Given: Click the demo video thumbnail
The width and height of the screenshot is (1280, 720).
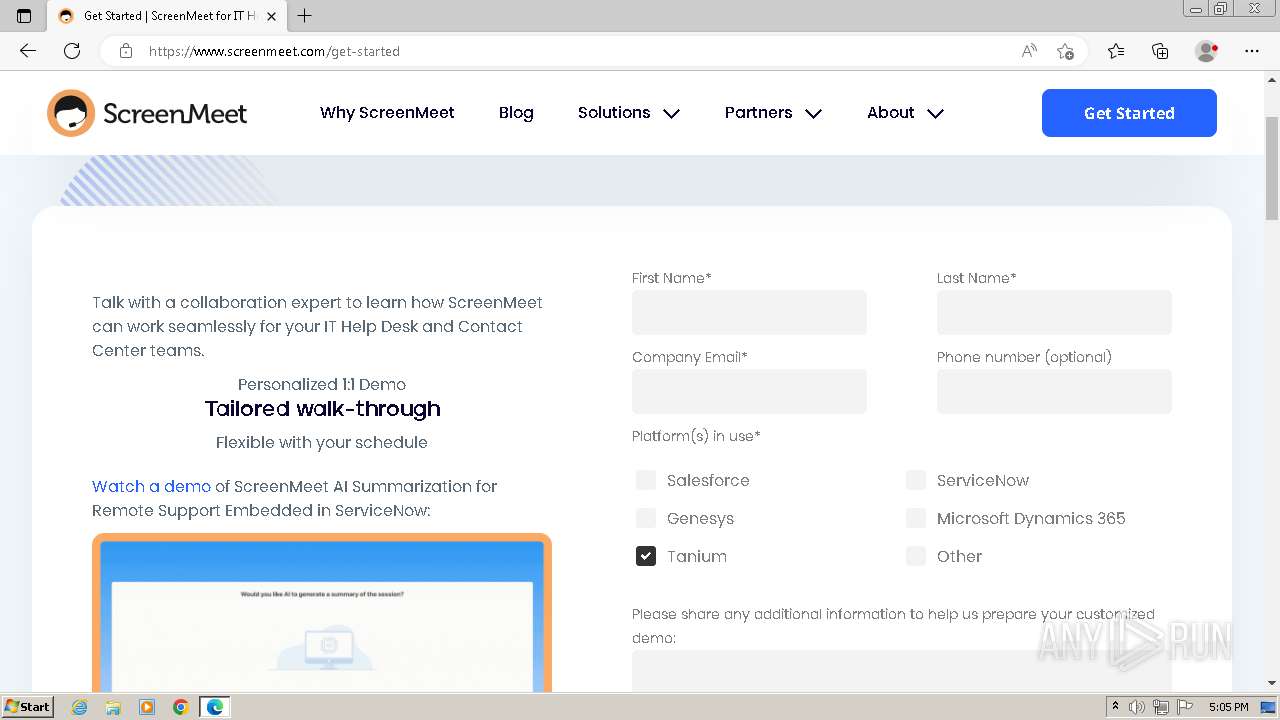Looking at the screenshot, I should (x=322, y=613).
